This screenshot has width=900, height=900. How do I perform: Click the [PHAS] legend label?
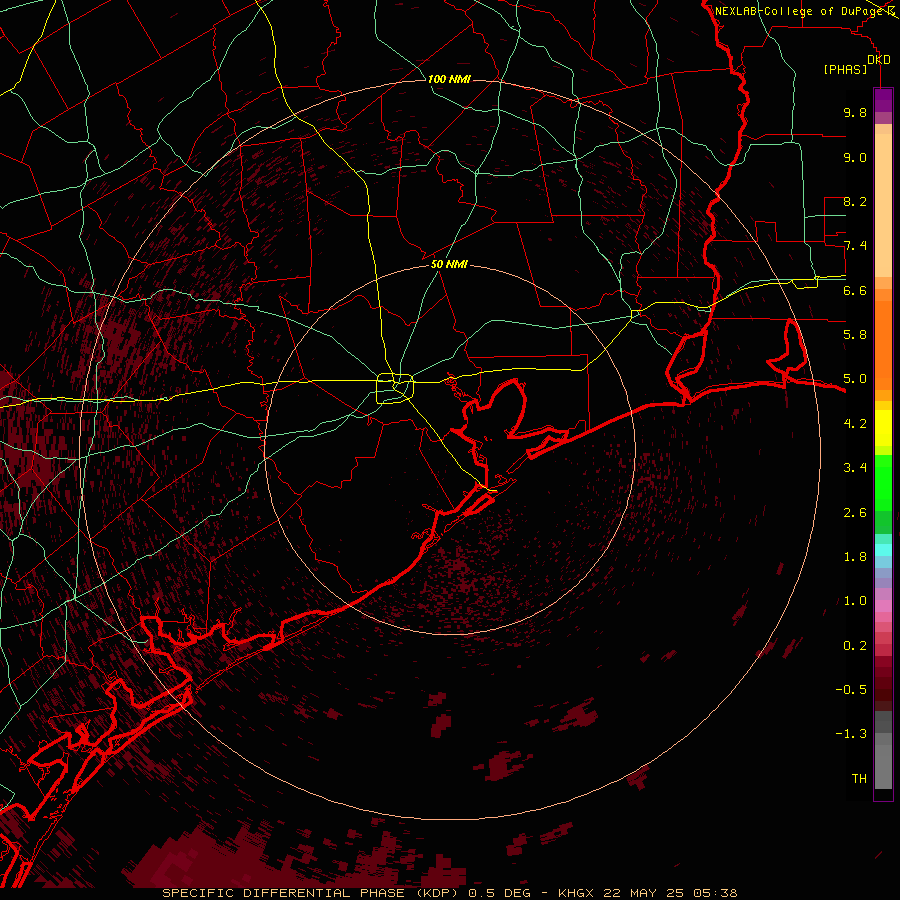point(845,69)
